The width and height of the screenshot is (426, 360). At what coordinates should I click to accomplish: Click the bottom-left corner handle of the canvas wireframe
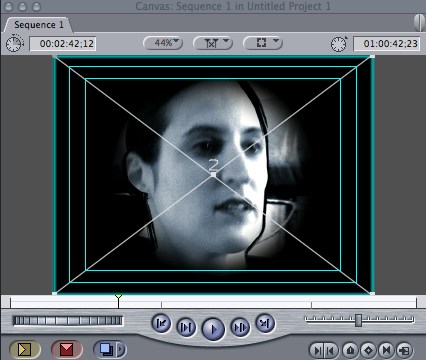tap(55, 293)
